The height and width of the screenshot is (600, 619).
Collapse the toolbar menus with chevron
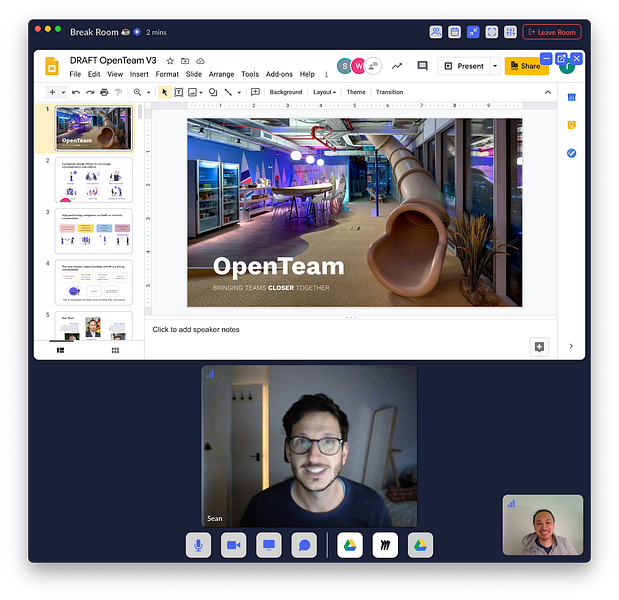(548, 92)
